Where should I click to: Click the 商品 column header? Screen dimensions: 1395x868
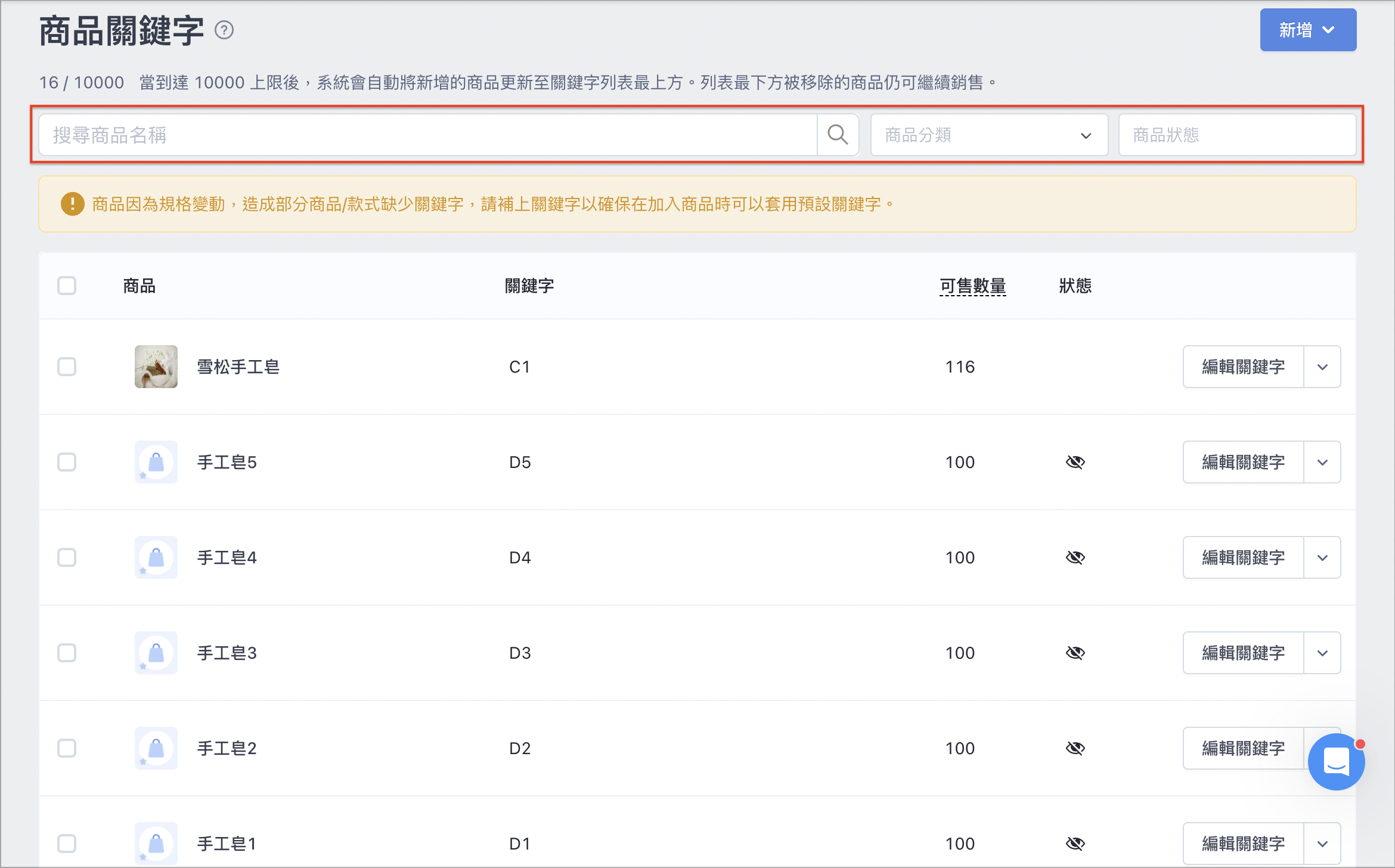pos(139,286)
